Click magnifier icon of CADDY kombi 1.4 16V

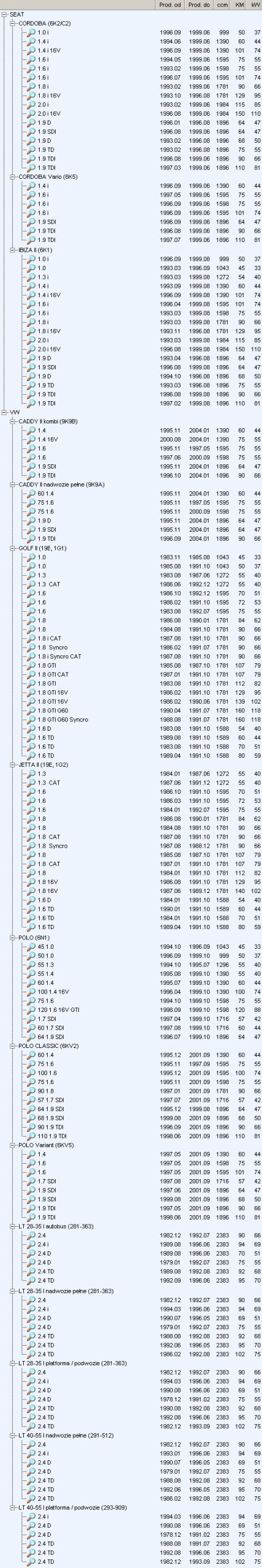point(32,439)
